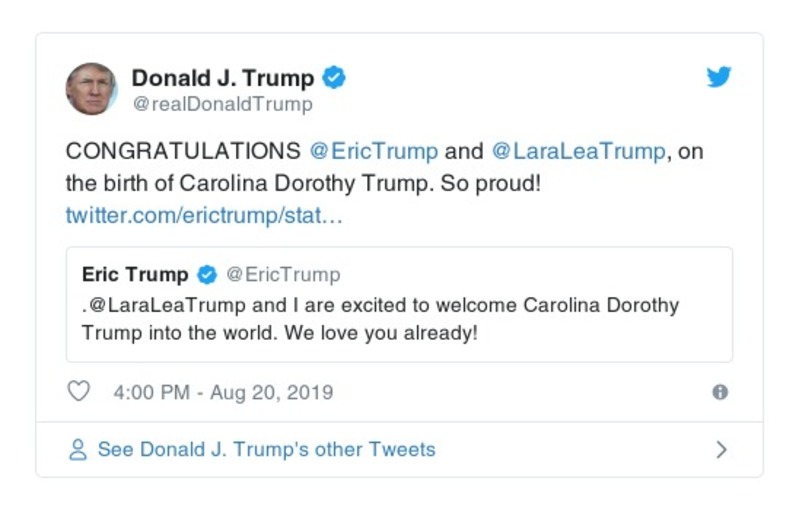This screenshot has height=513, width=799.
Task: Open the @realDonaldTrump handle
Action: [x=222, y=104]
